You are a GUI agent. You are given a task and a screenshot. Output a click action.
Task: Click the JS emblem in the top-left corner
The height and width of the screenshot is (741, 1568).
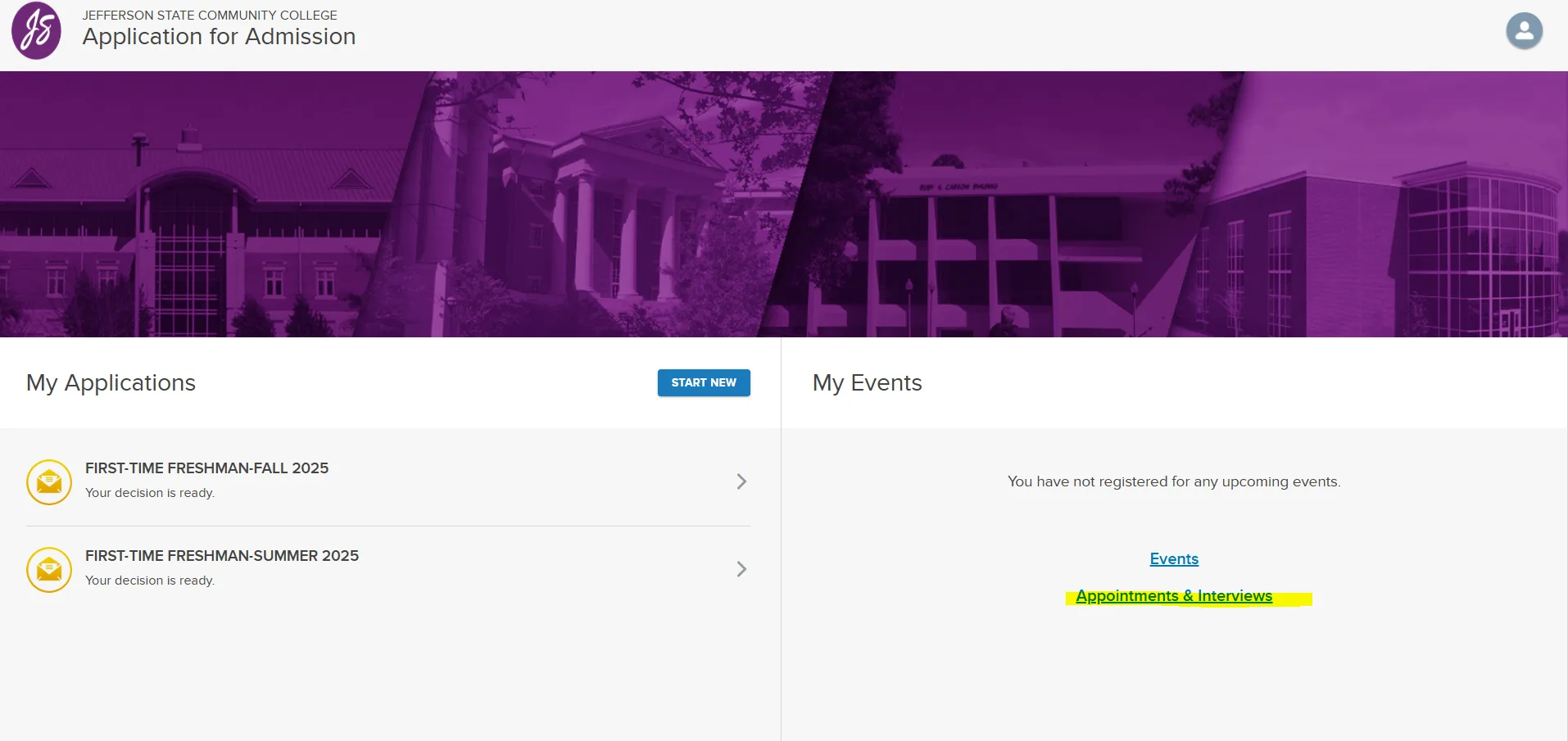[35, 31]
